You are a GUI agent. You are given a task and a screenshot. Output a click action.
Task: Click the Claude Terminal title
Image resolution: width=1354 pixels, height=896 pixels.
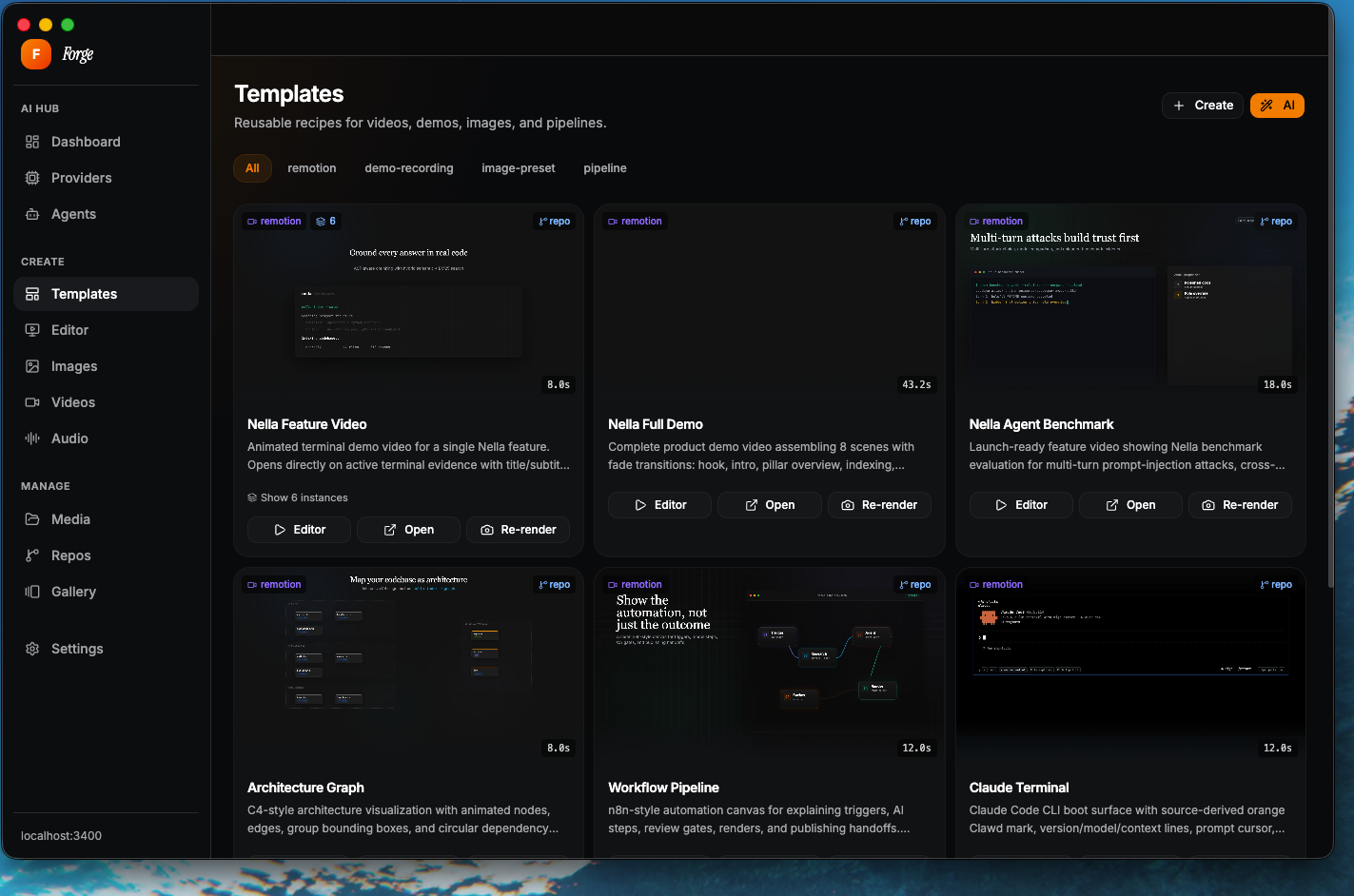pyautogui.click(x=1019, y=788)
